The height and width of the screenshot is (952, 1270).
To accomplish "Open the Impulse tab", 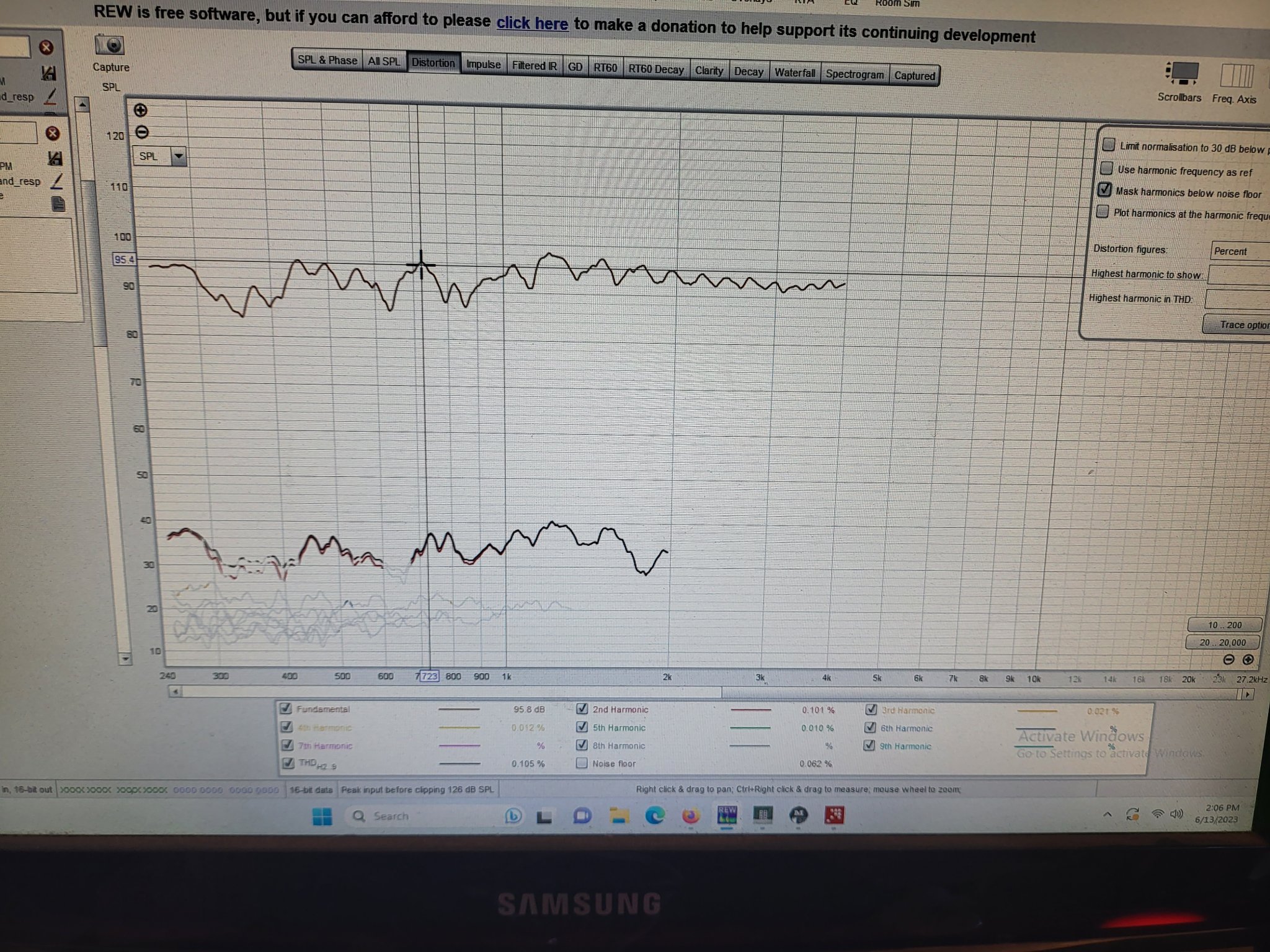I will [483, 64].
